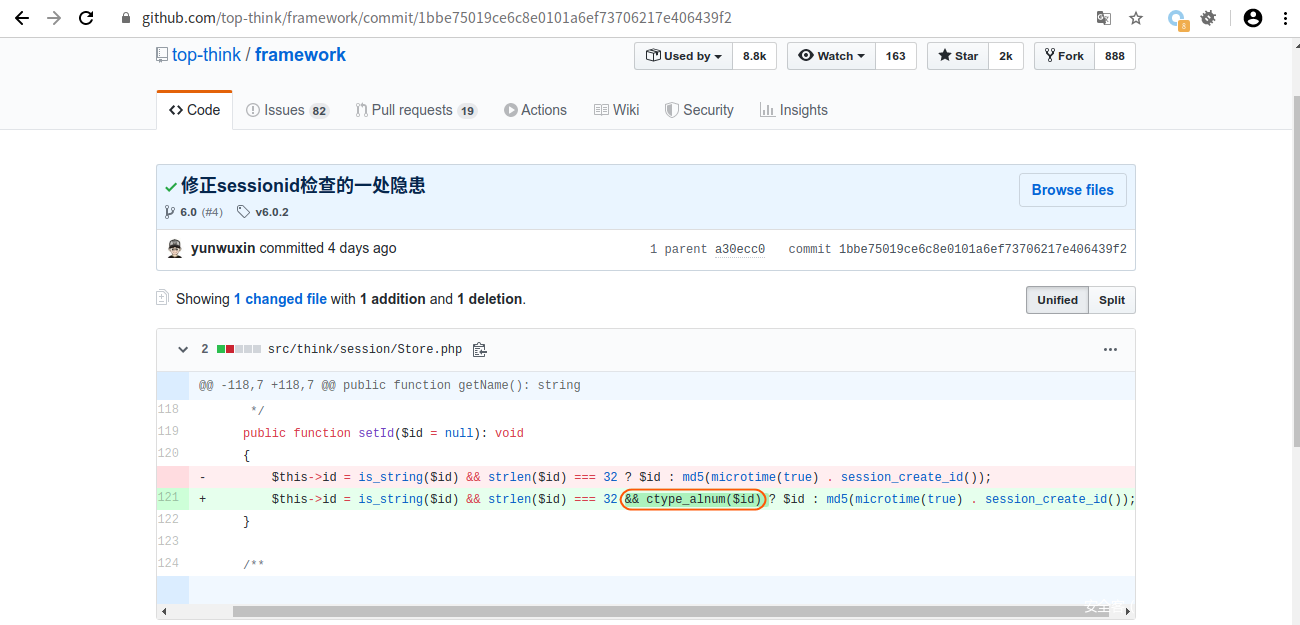This screenshot has width=1300, height=625.
Task: Star the framework repository
Action: coord(958,56)
